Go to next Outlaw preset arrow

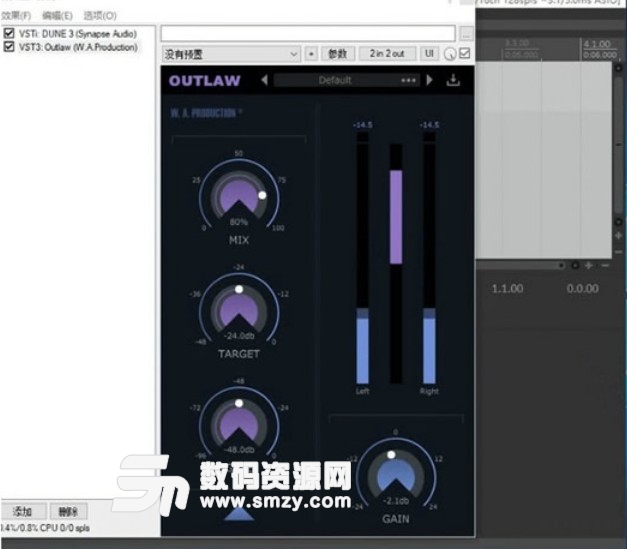click(429, 80)
